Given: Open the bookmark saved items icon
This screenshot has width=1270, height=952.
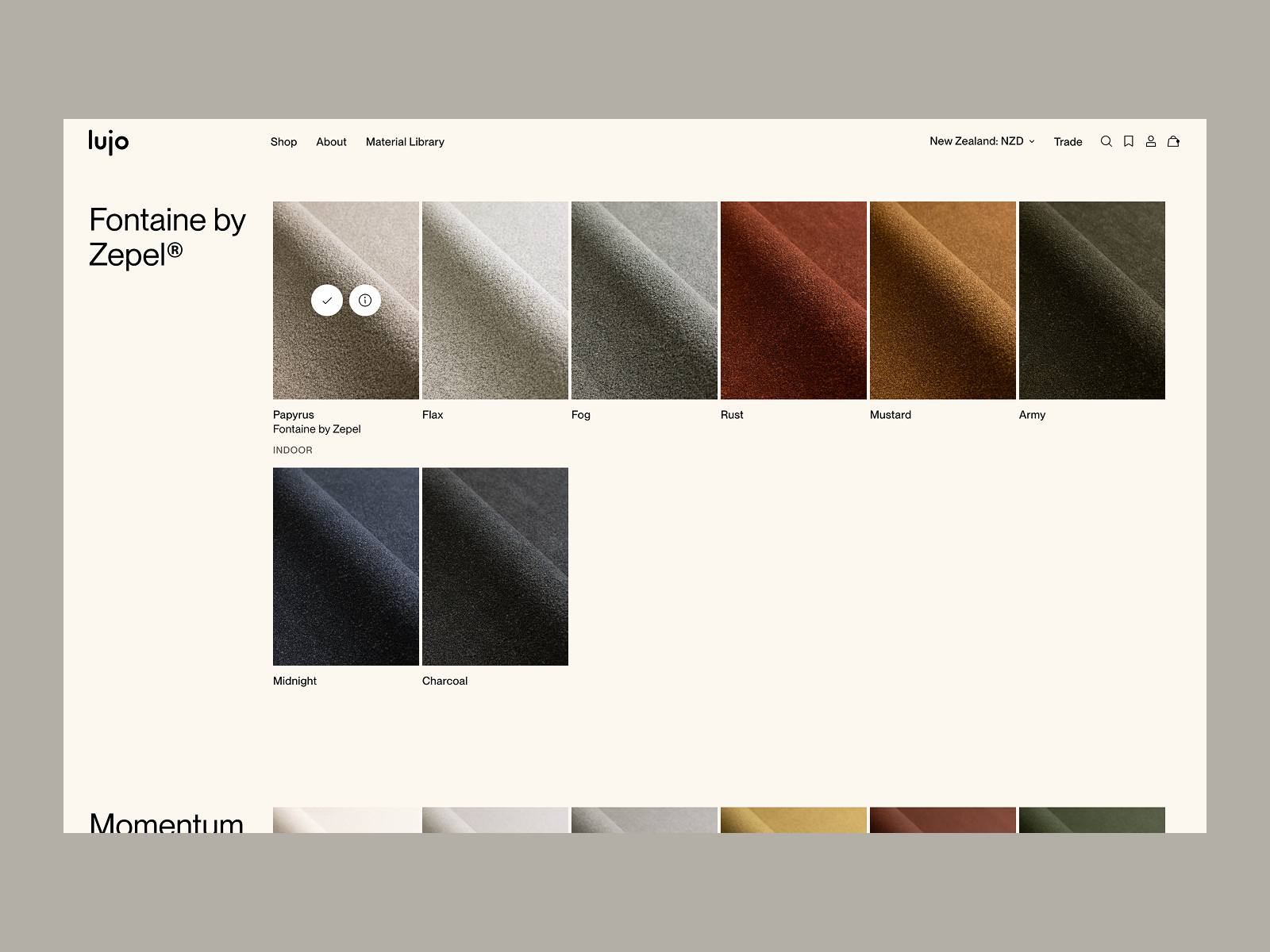Looking at the screenshot, I should (1129, 141).
